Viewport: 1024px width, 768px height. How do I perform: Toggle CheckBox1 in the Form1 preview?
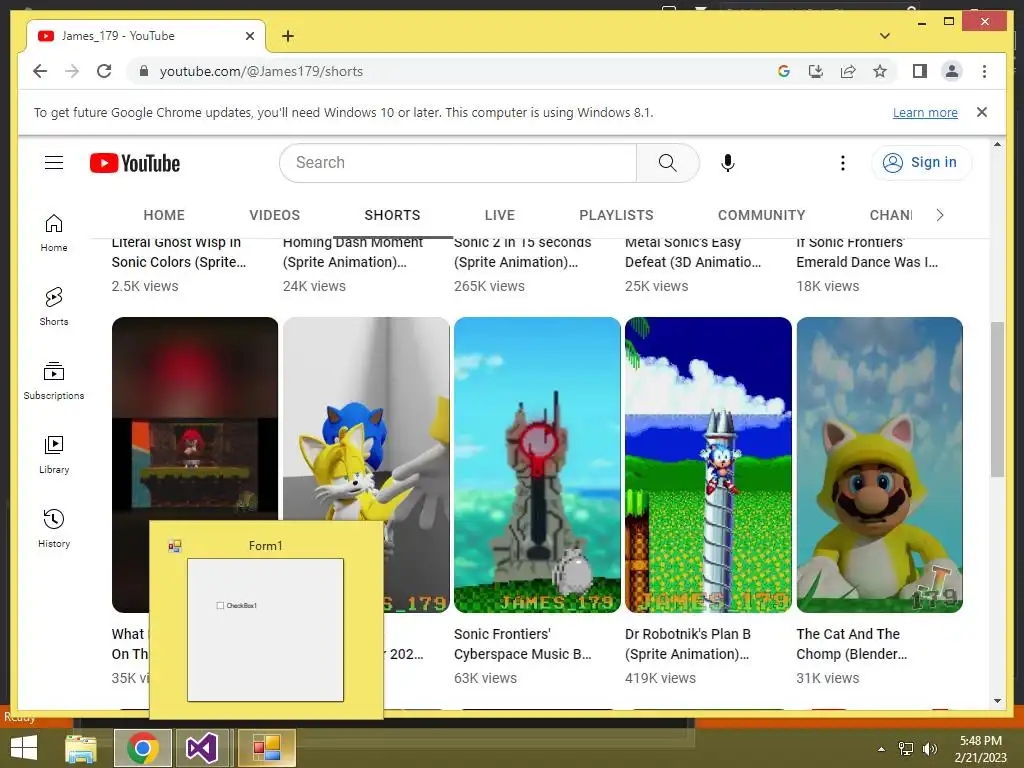click(220, 605)
